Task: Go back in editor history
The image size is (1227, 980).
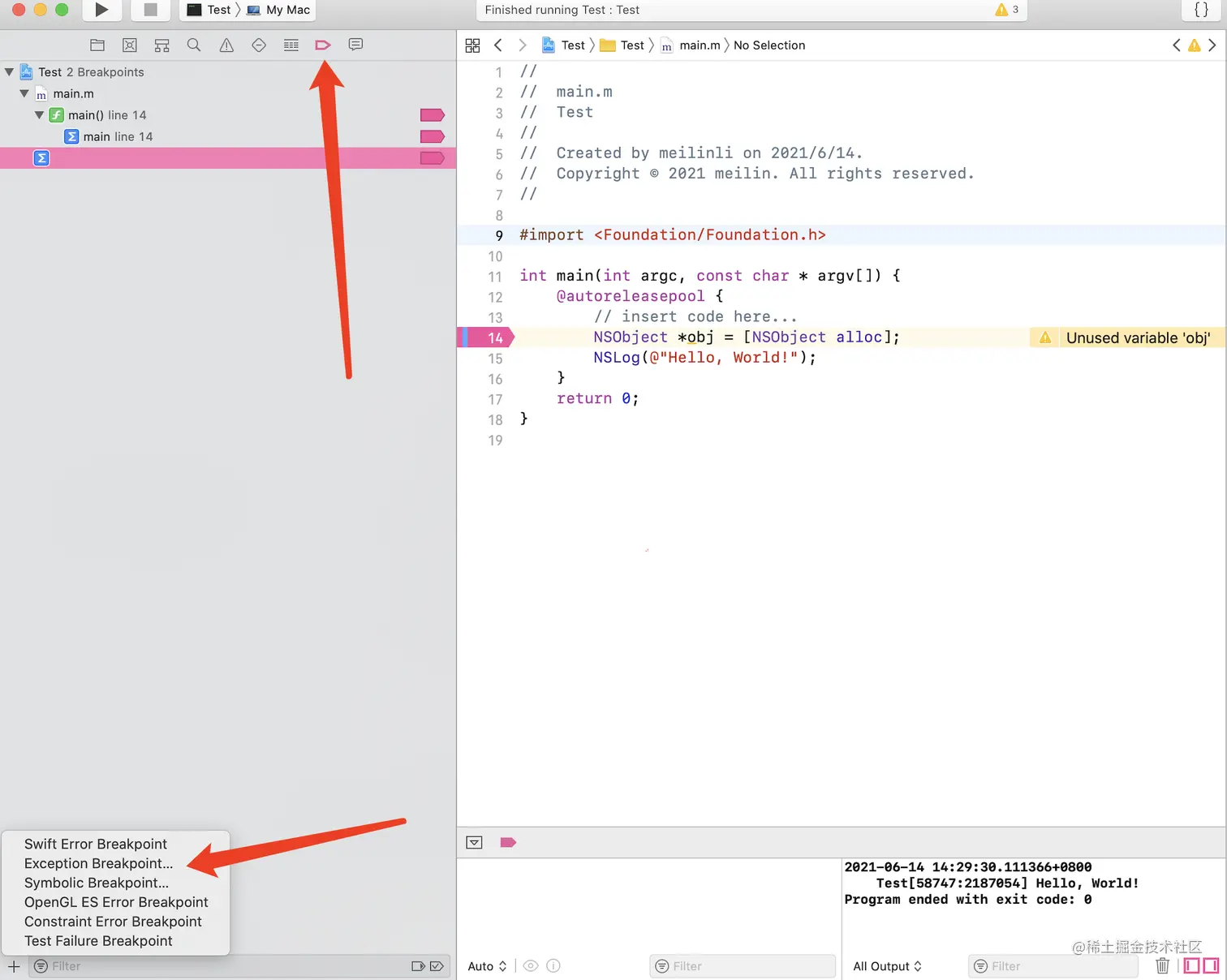Action: coord(498,45)
